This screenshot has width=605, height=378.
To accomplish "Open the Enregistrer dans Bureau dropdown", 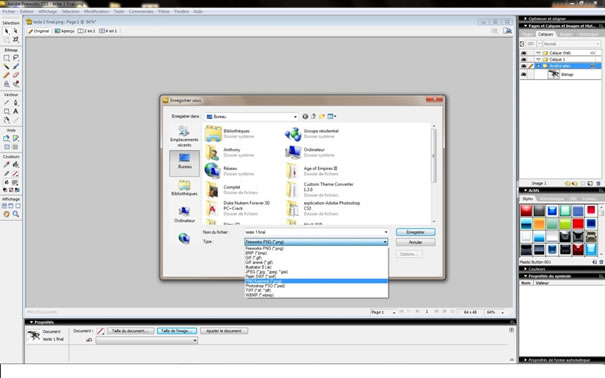I will click(252, 116).
